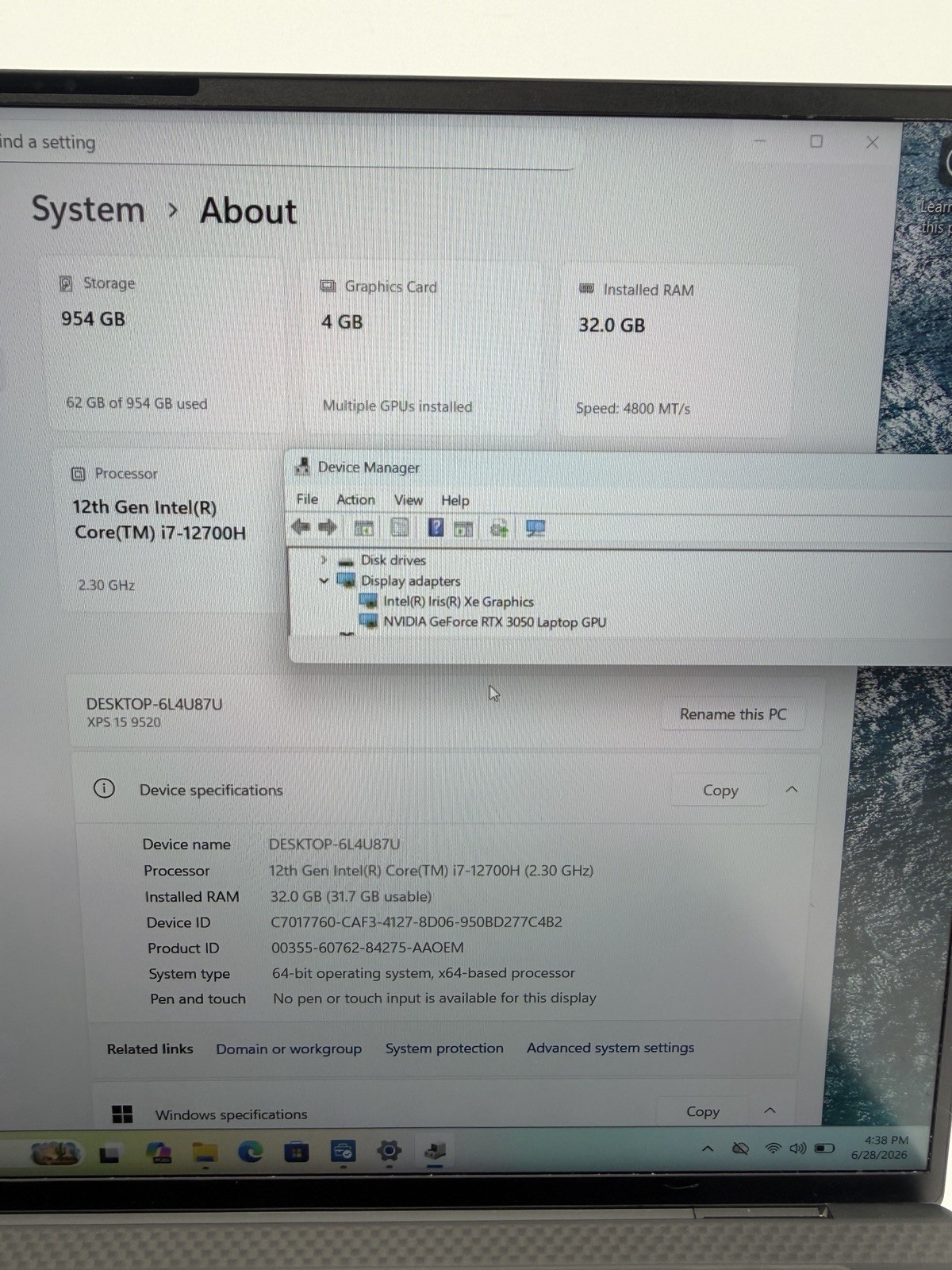
Task: Open the Advanced system settings link
Action: pyautogui.click(x=611, y=1048)
